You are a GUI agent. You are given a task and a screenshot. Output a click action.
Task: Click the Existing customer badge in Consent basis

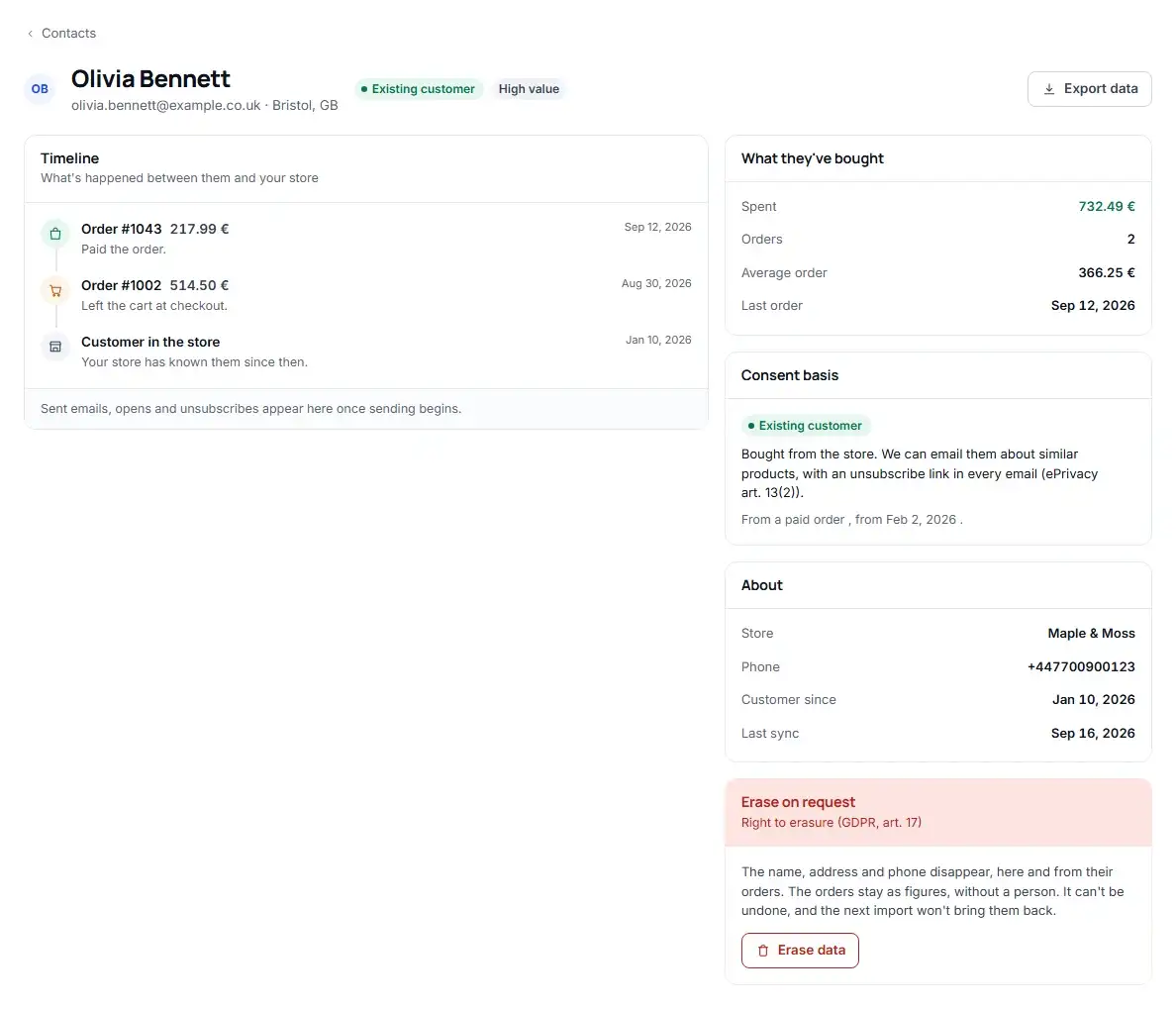[x=806, y=426]
